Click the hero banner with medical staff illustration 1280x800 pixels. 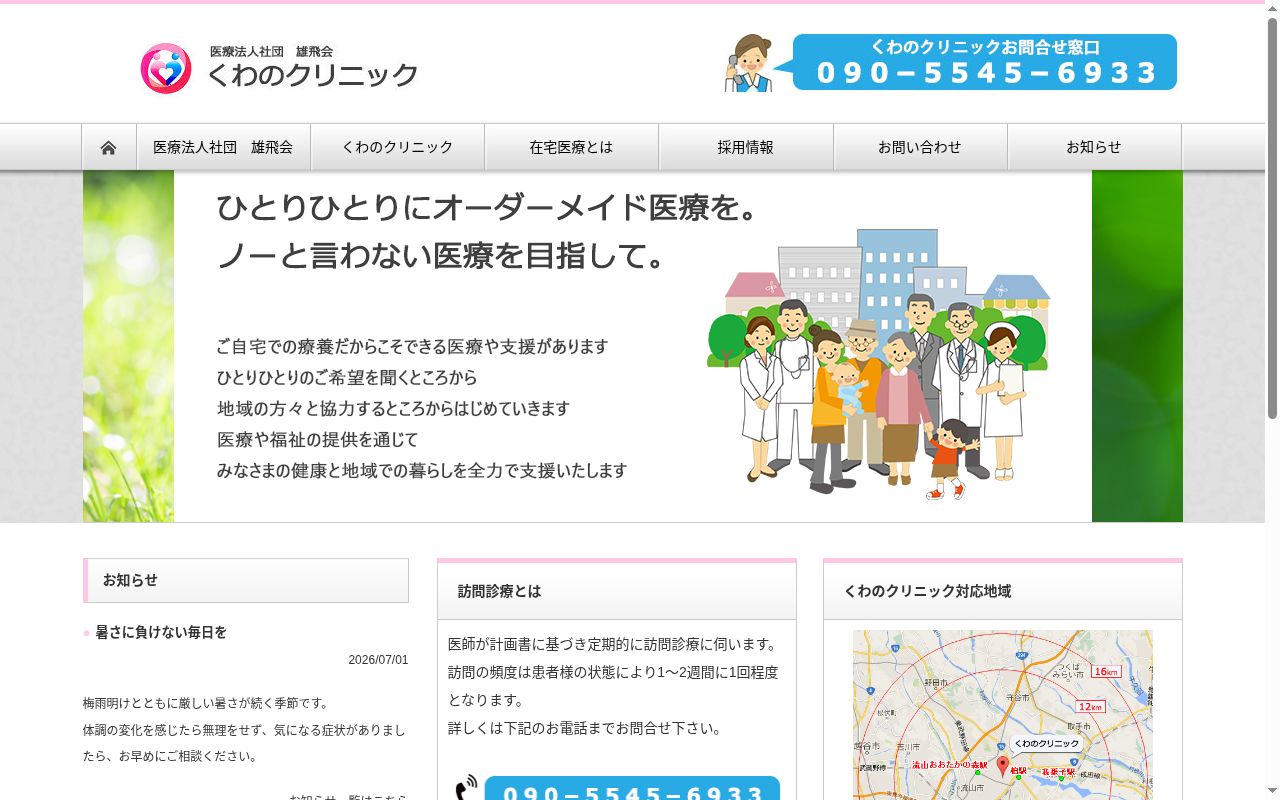tap(633, 346)
